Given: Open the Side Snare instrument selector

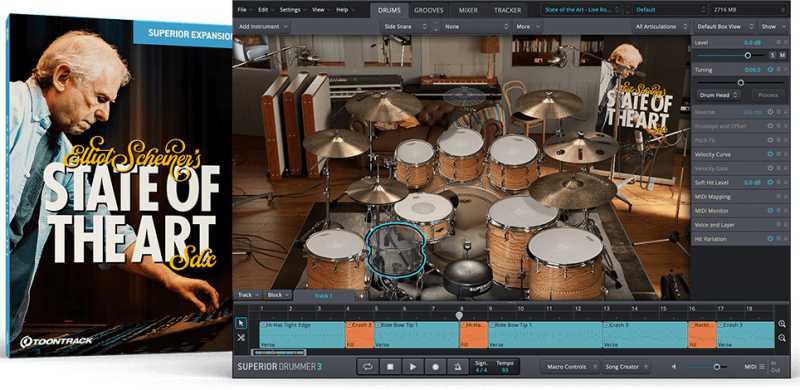Looking at the screenshot, I should (x=407, y=26).
